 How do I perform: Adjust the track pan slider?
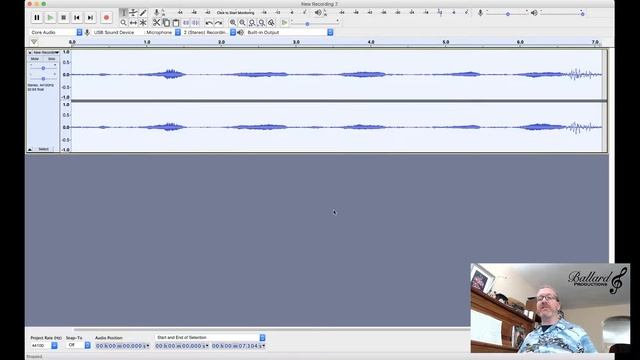(43, 78)
